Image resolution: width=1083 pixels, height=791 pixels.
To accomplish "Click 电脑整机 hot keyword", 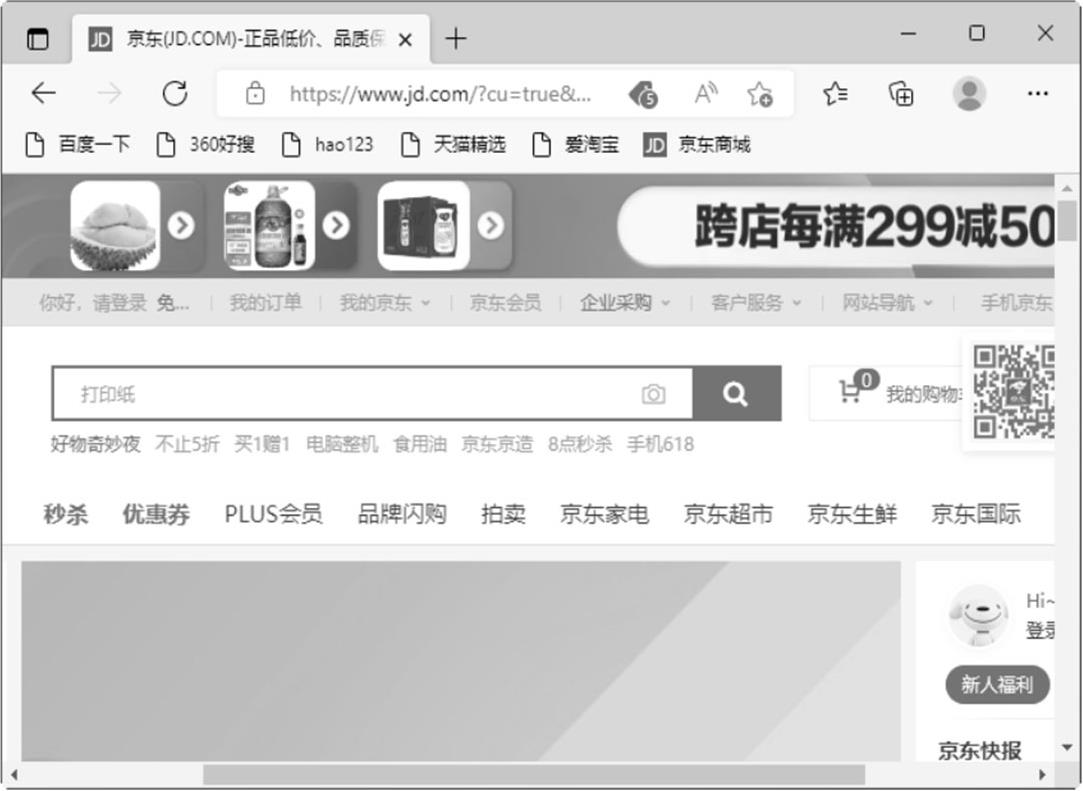I will 342,444.
